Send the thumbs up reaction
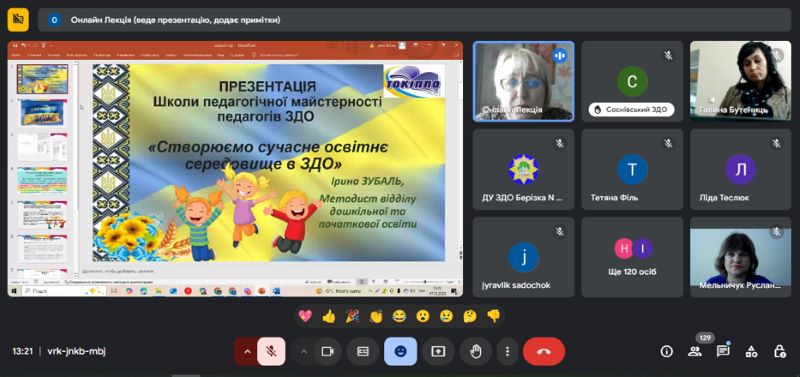The height and width of the screenshot is (377, 800). point(329,316)
